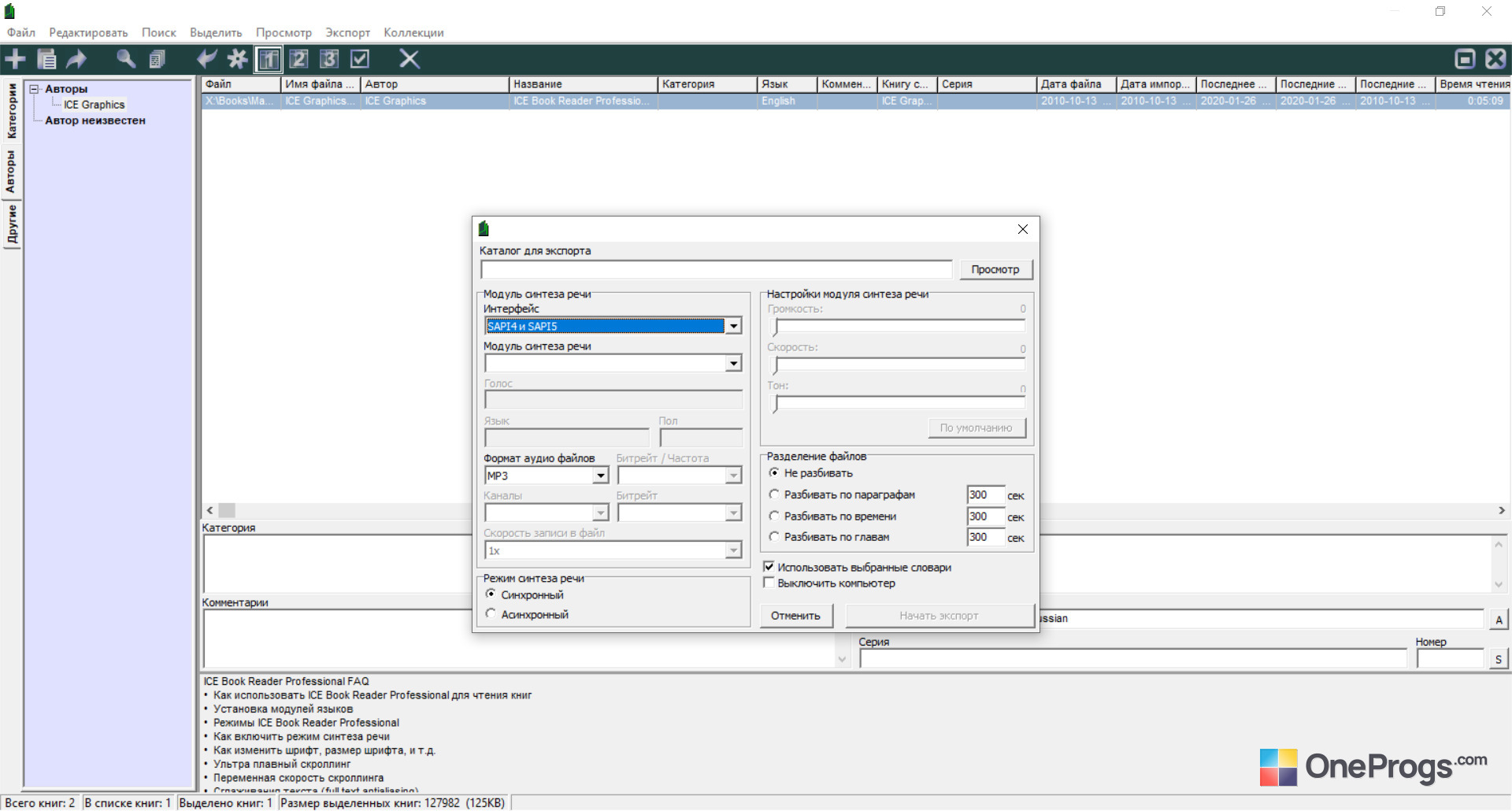The height and width of the screenshot is (811, 1512).
Task: Open search with the magnifier toolbar icon
Action: pos(126,59)
